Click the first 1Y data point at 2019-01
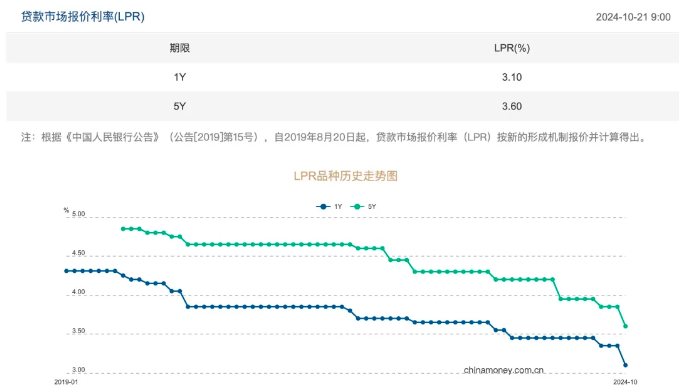 pyautogui.click(x=66, y=271)
